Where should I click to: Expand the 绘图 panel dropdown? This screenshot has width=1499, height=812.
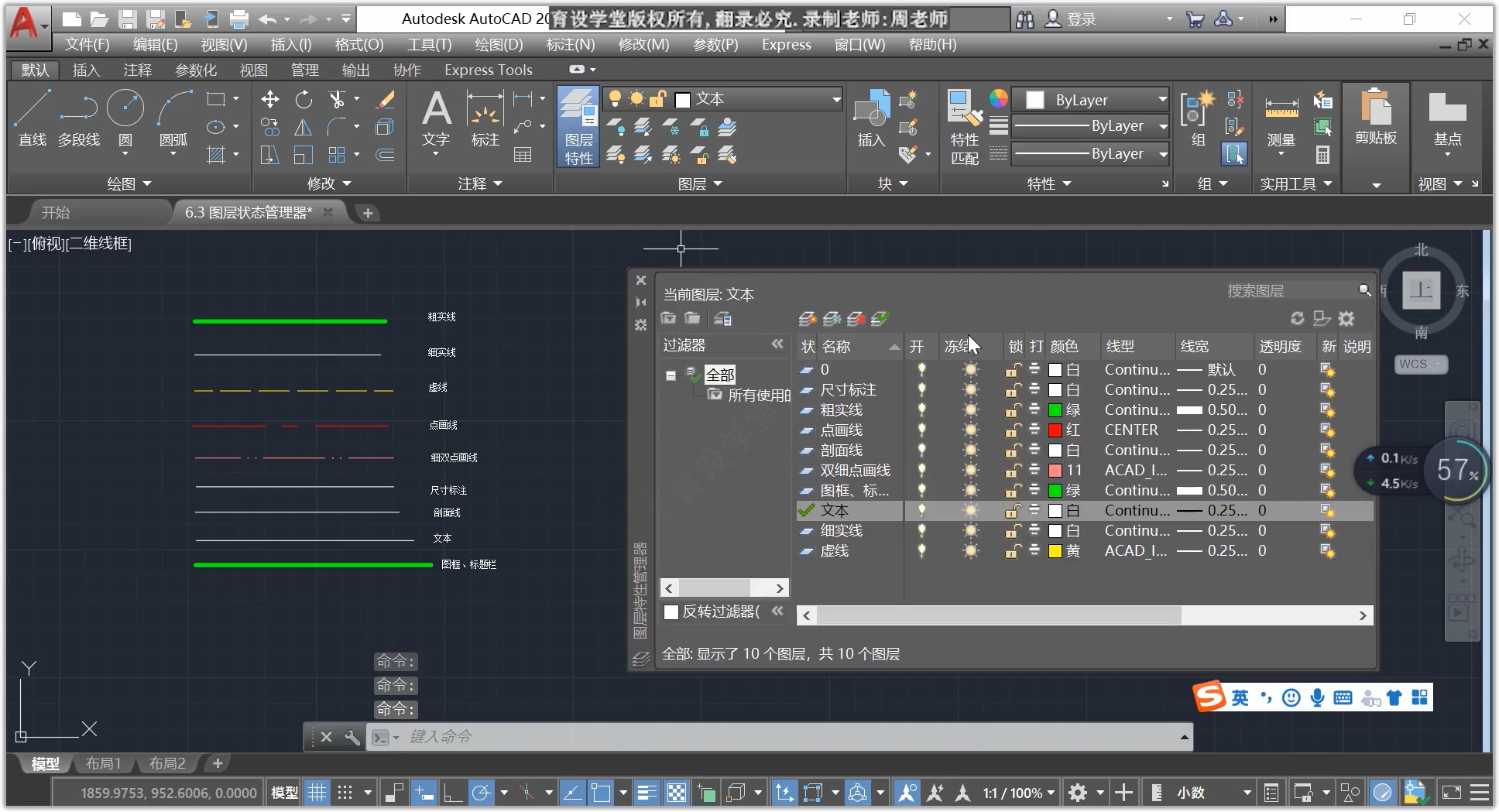(129, 183)
